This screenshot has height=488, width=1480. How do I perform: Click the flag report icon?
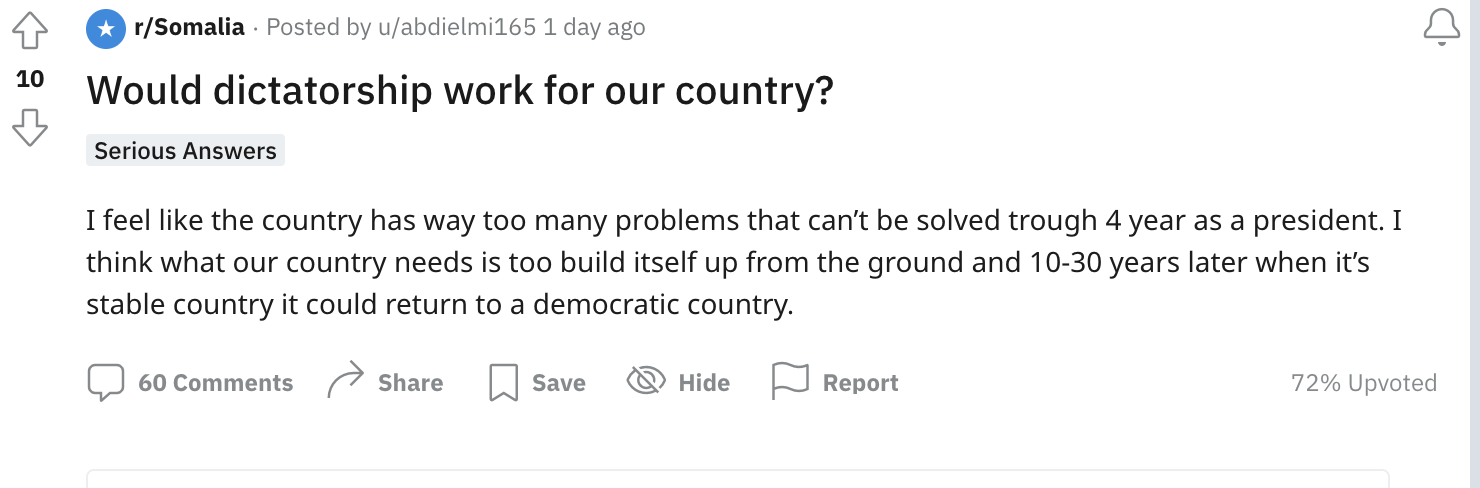[x=789, y=381]
